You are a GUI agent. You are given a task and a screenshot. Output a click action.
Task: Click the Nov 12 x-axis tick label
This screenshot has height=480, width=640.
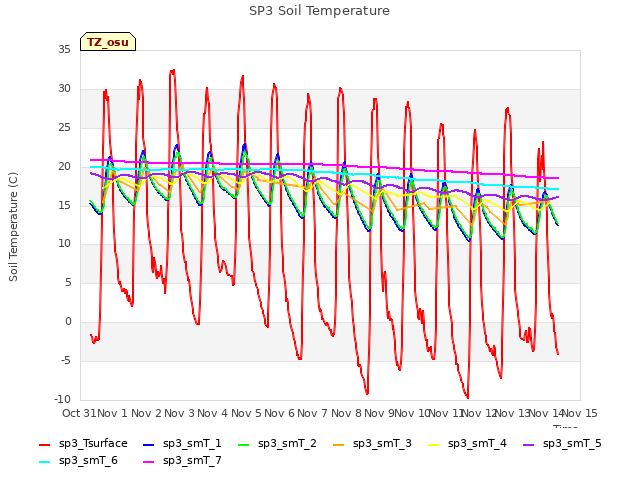pyautogui.click(x=480, y=413)
